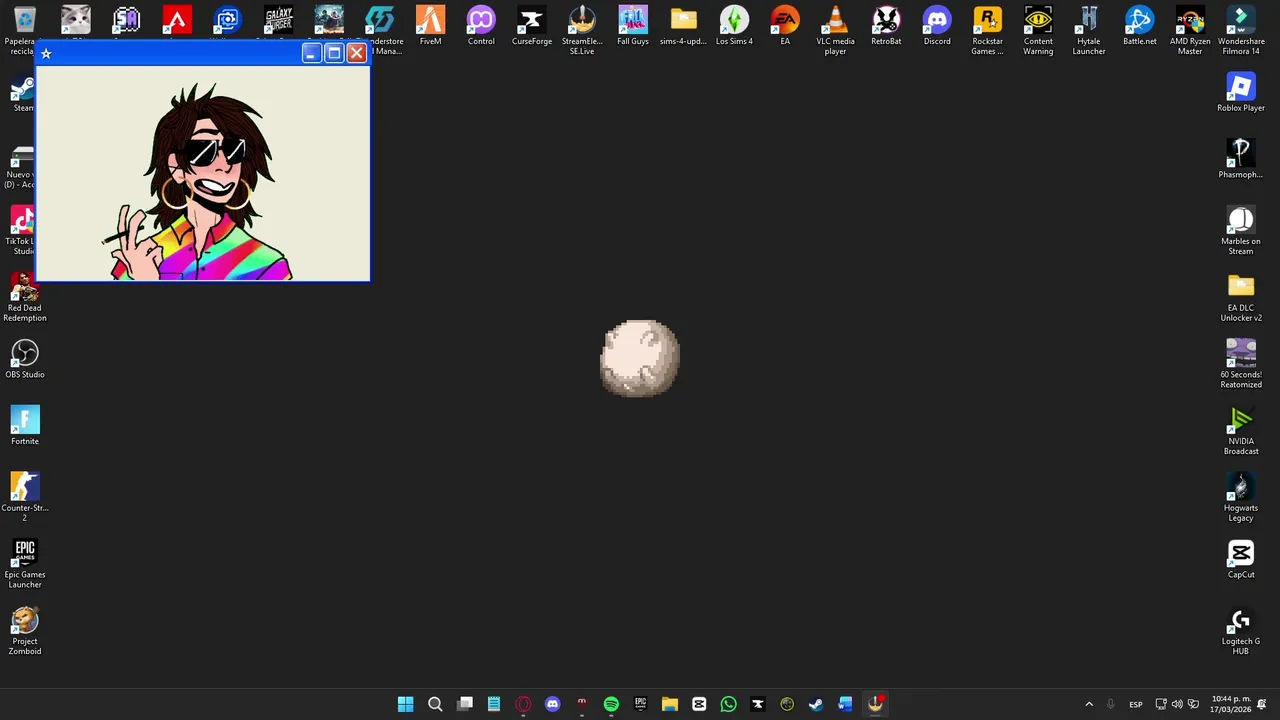Open the Roblox Player desktop icon

click(x=1241, y=92)
